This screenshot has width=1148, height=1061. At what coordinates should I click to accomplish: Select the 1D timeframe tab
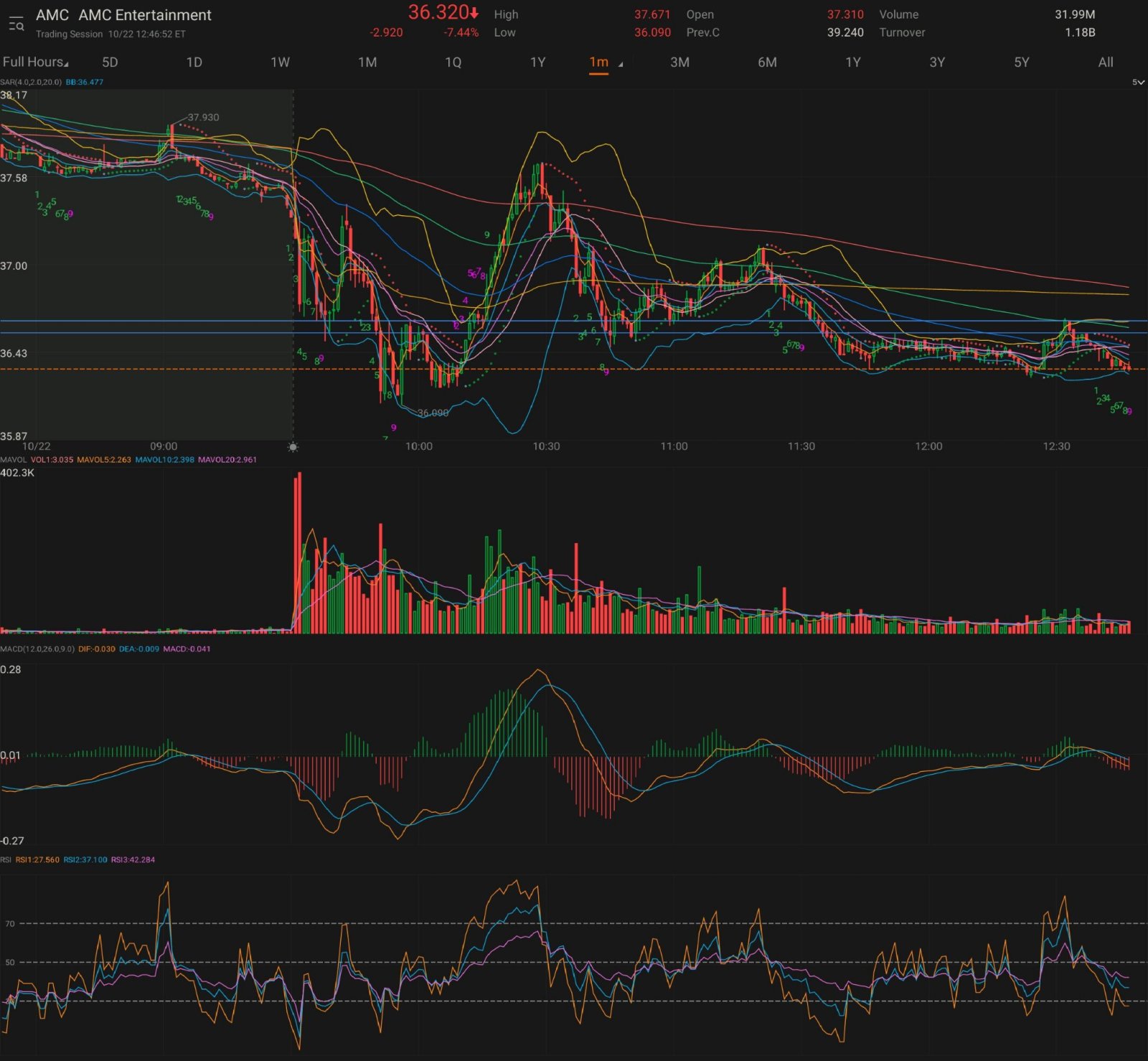[x=194, y=62]
